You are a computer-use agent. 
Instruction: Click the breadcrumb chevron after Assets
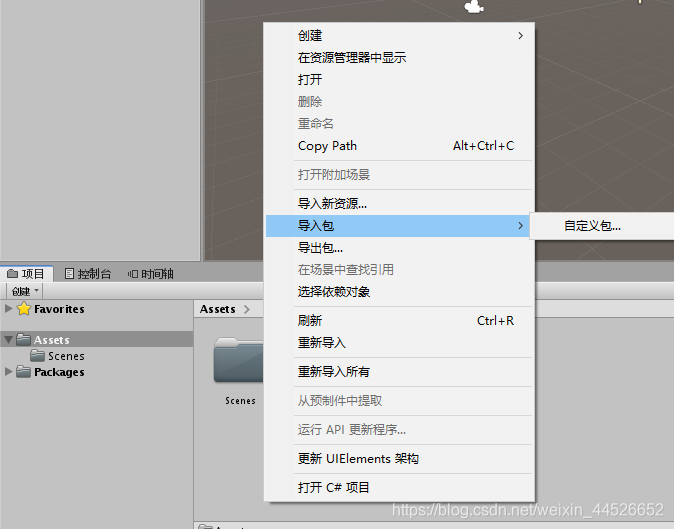click(247, 309)
